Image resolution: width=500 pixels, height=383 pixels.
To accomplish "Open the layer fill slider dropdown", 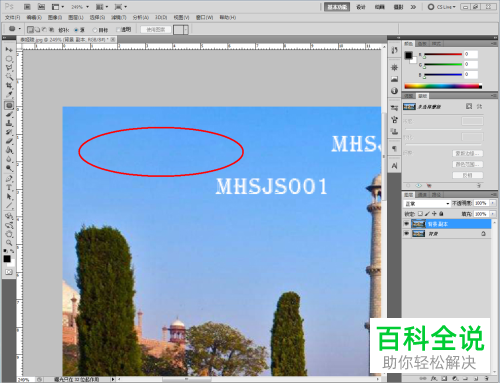I will pos(493,214).
